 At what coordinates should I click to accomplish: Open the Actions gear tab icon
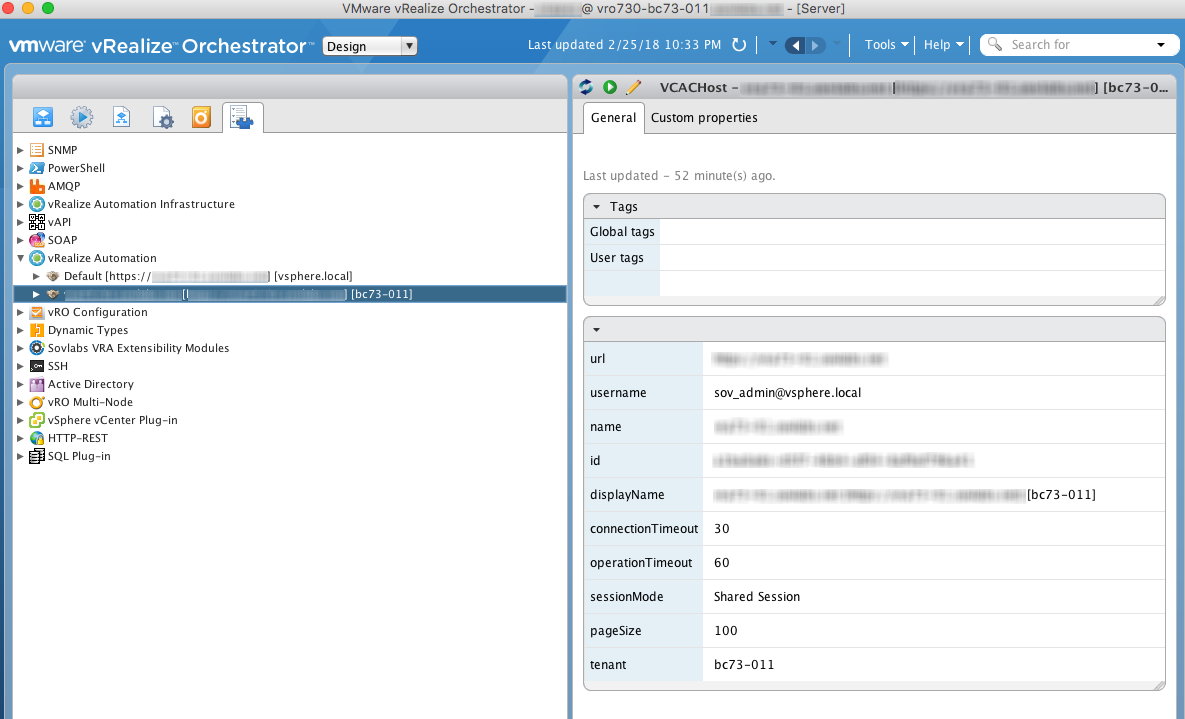pyautogui.click(x=82, y=117)
